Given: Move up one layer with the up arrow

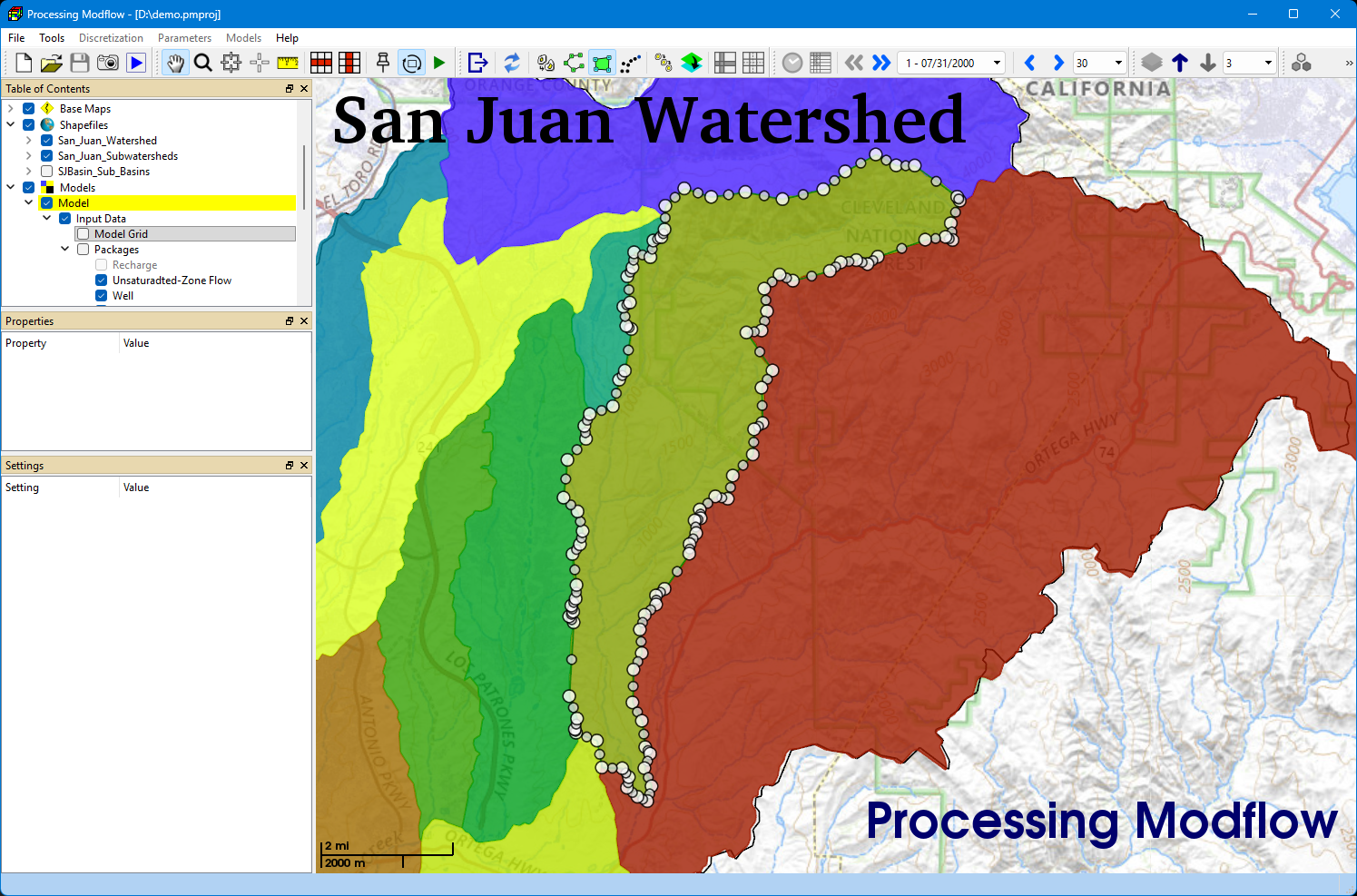Looking at the screenshot, I should [1180, 63].
